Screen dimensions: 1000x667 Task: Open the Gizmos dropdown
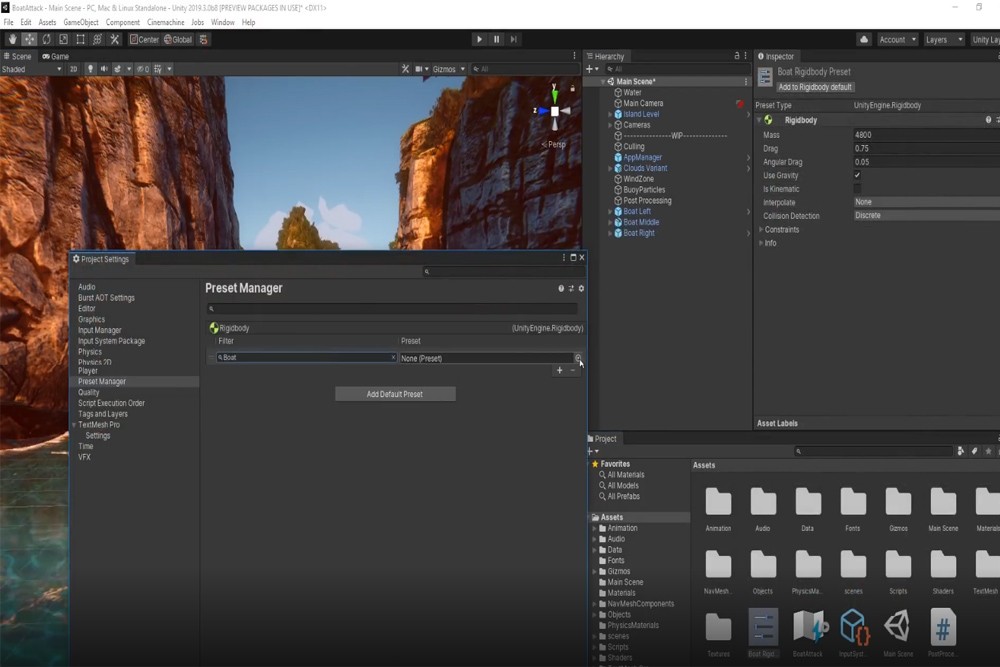pos(449,69)
